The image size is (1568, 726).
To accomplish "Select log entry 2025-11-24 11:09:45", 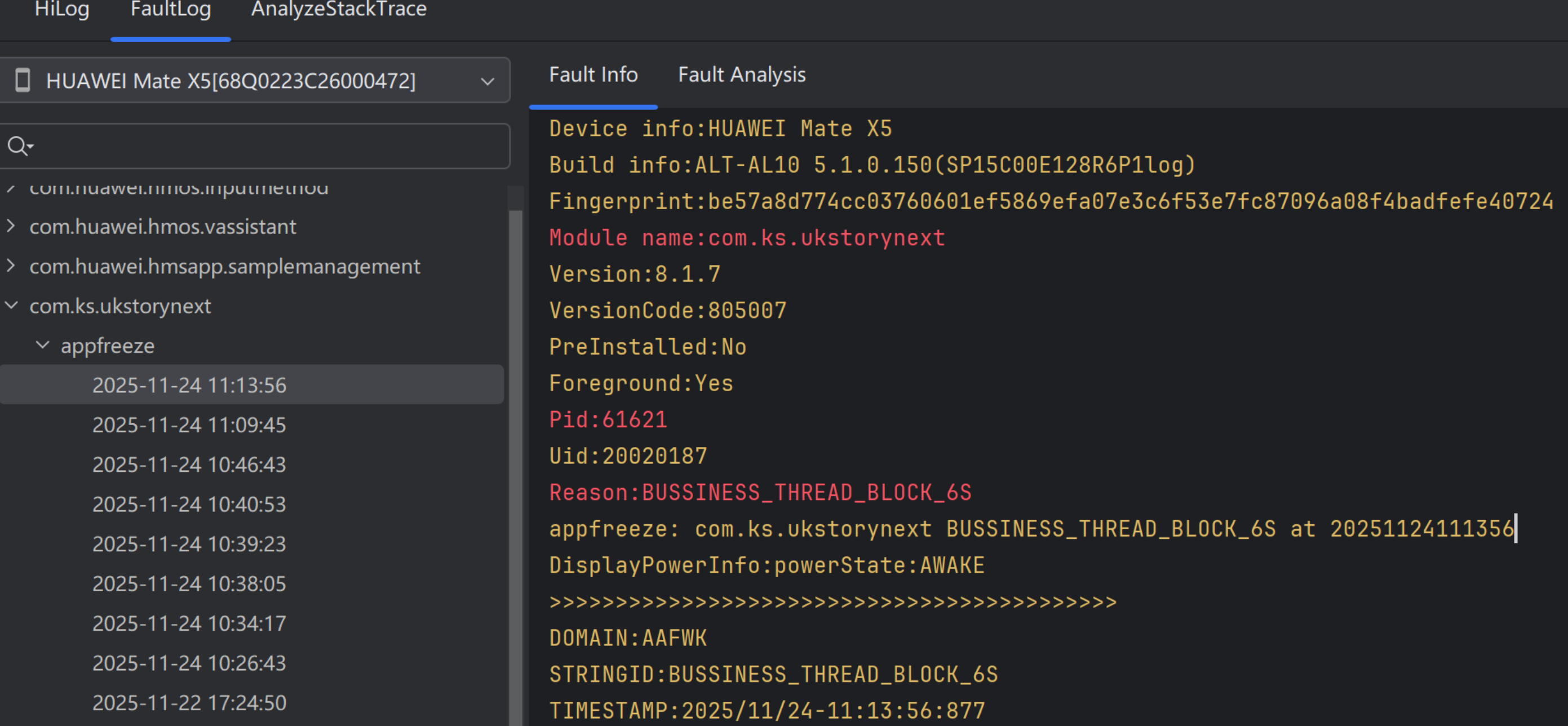I will (x=189, y=425).
